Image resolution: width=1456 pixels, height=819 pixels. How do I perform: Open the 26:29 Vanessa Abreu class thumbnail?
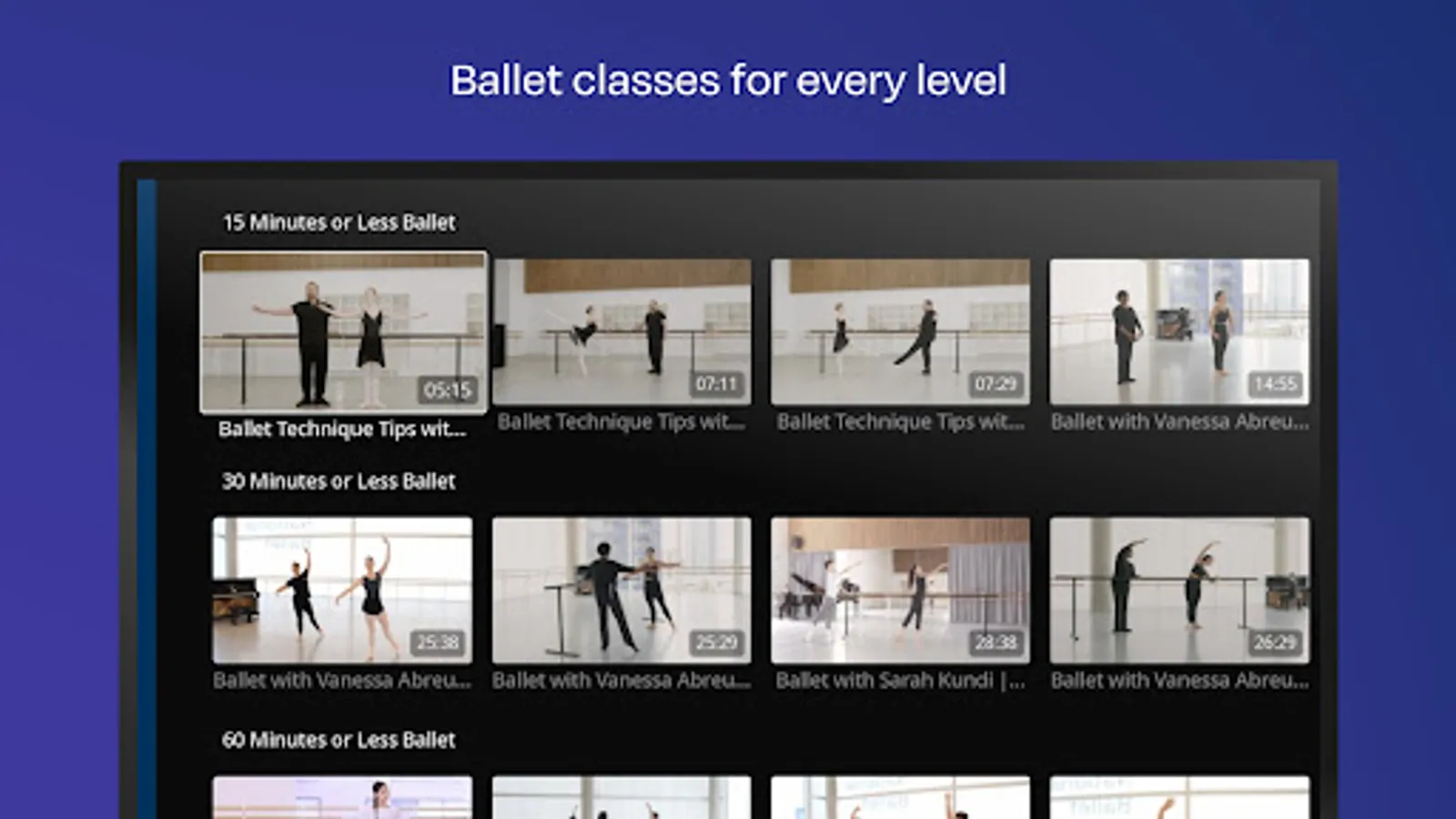[1179, 591]
